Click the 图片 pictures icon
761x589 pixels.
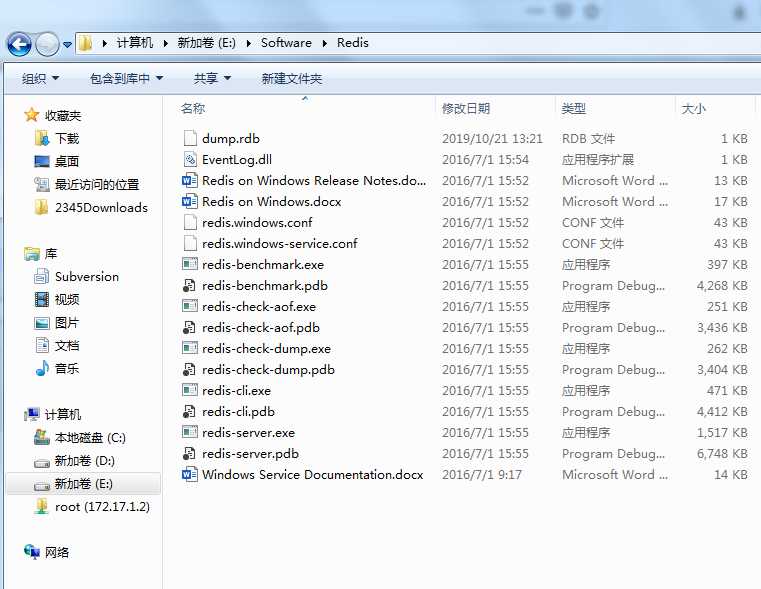tap(42, 323)
